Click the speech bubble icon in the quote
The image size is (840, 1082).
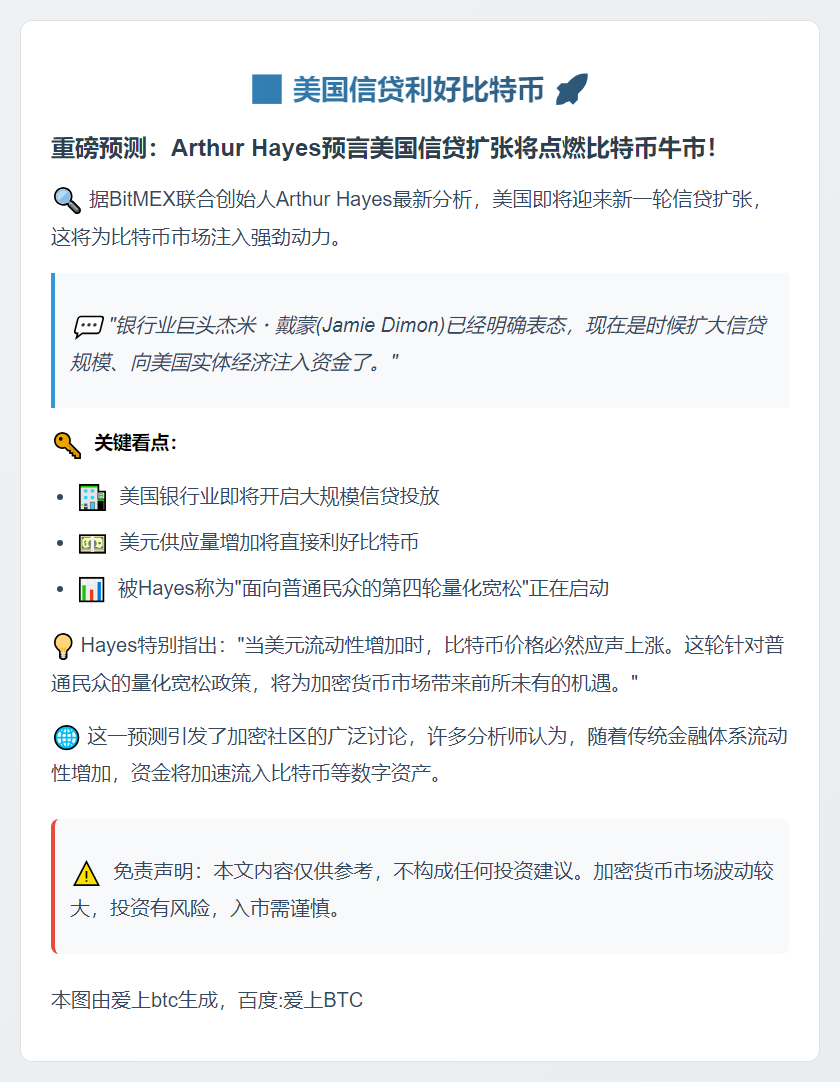(x=88, y=327)
